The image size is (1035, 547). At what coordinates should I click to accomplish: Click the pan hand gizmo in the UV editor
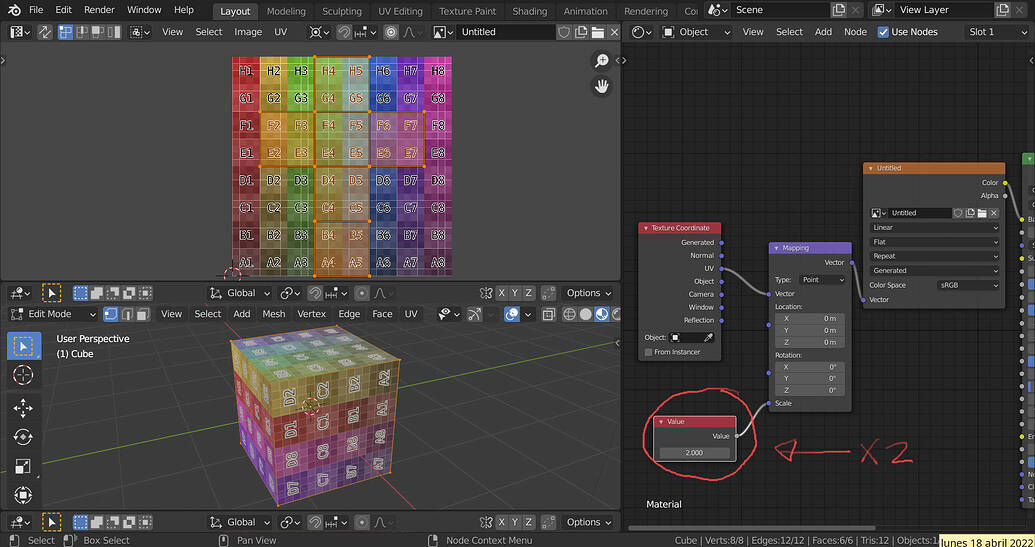(x=601, y=86)
